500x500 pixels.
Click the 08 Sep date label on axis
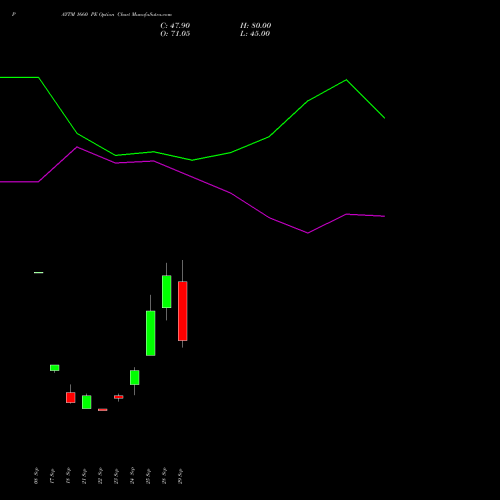coord(36,476)
